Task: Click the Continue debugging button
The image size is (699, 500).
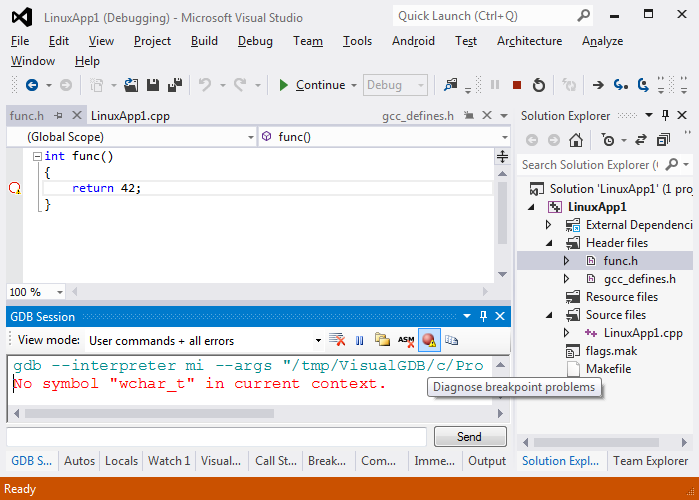Action: (x=312, y=85)
